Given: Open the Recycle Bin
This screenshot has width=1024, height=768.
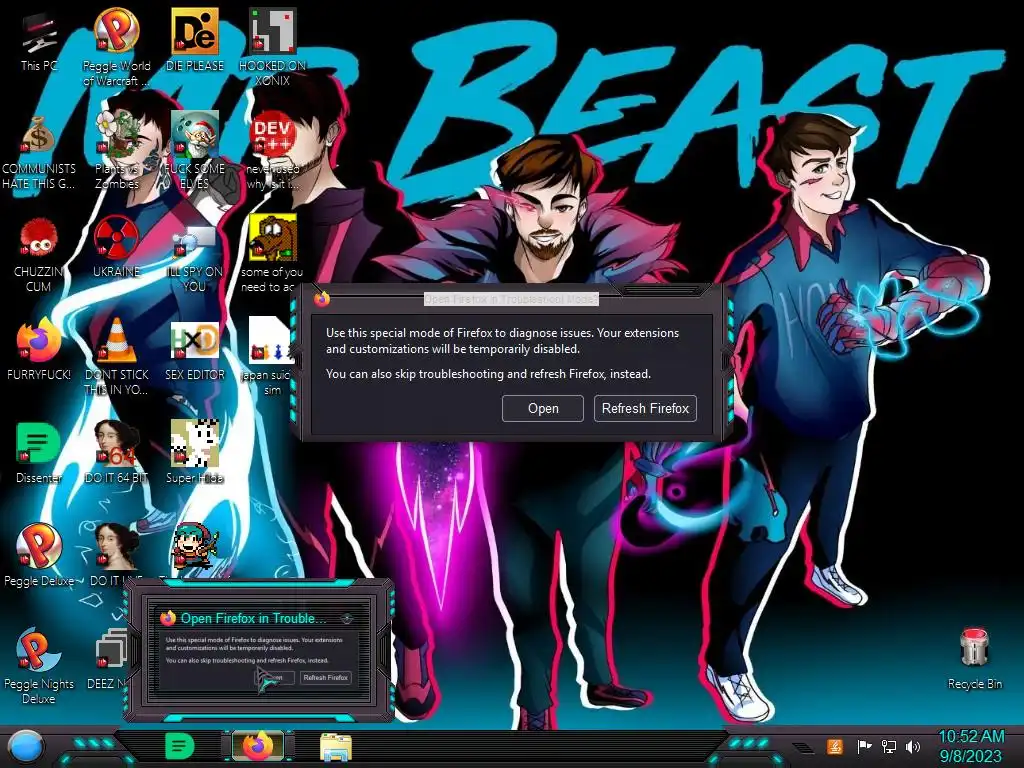Looking at the screenshot, I should point(974,658).
